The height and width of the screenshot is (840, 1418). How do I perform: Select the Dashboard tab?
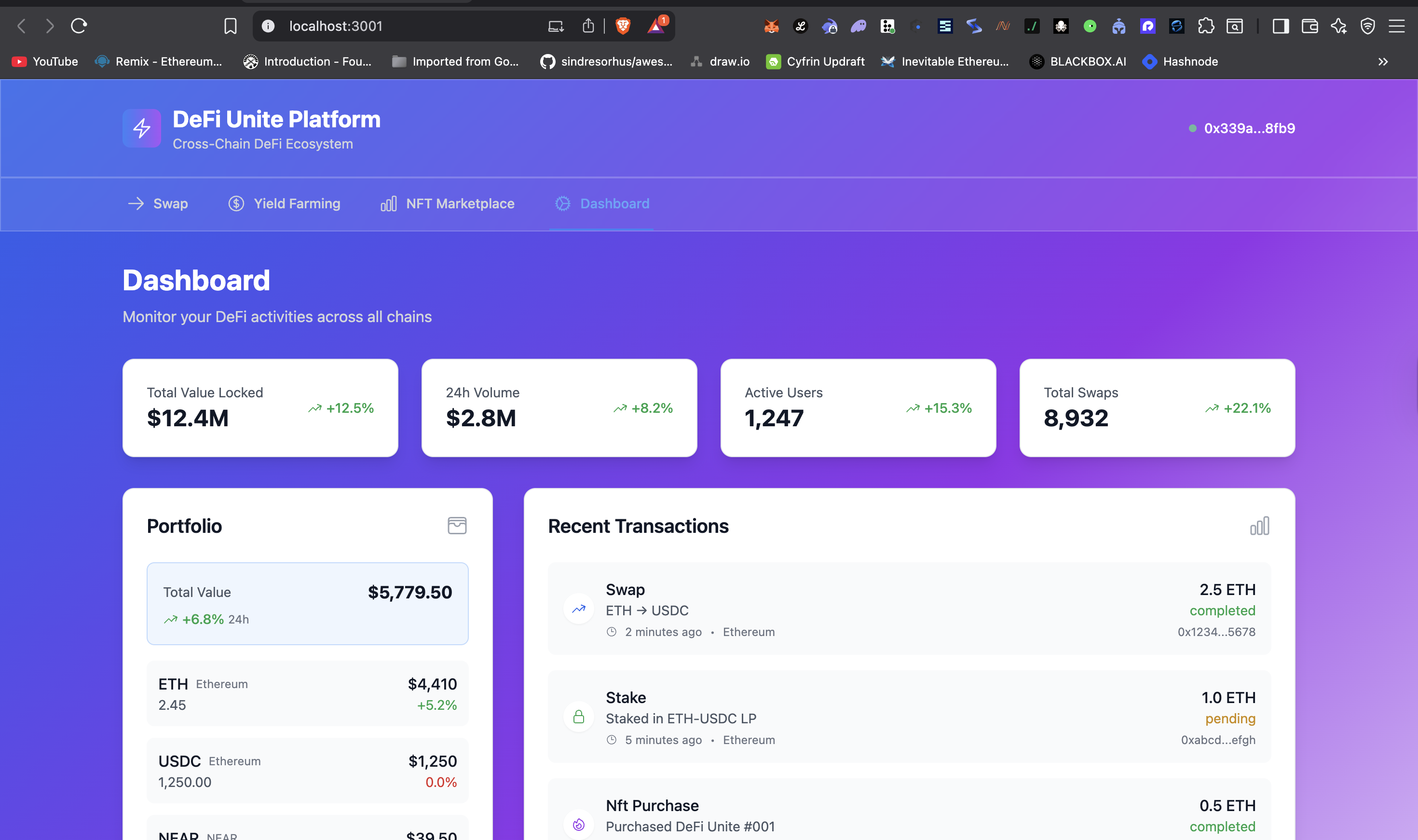[602, 204]
